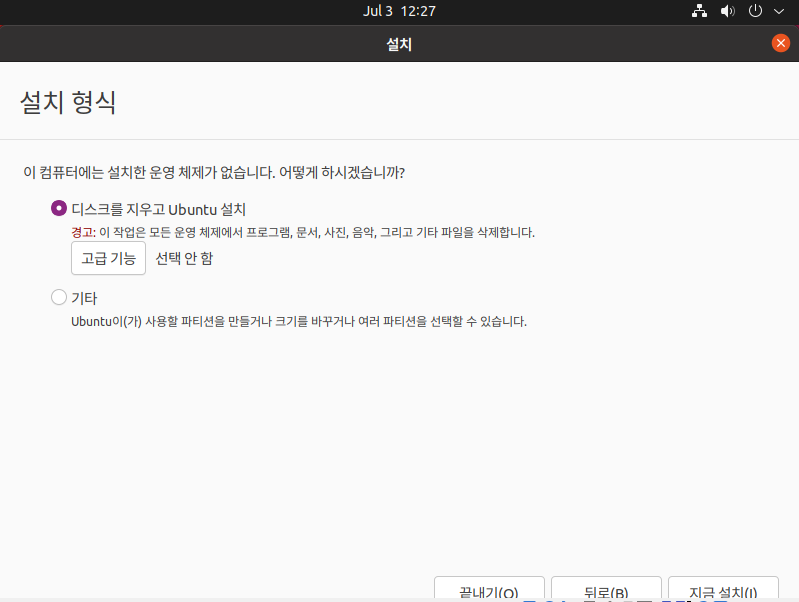
Task: Select the '기타' radio option
Action: click(x=59, y=297)
